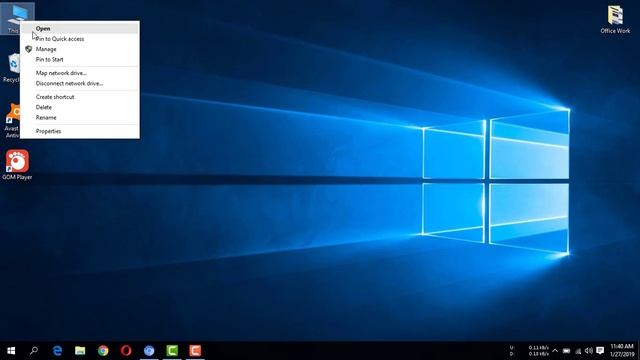The image size is (640, 360).
Task: Click the battery tray icon
Action: (x=567, y=351)
